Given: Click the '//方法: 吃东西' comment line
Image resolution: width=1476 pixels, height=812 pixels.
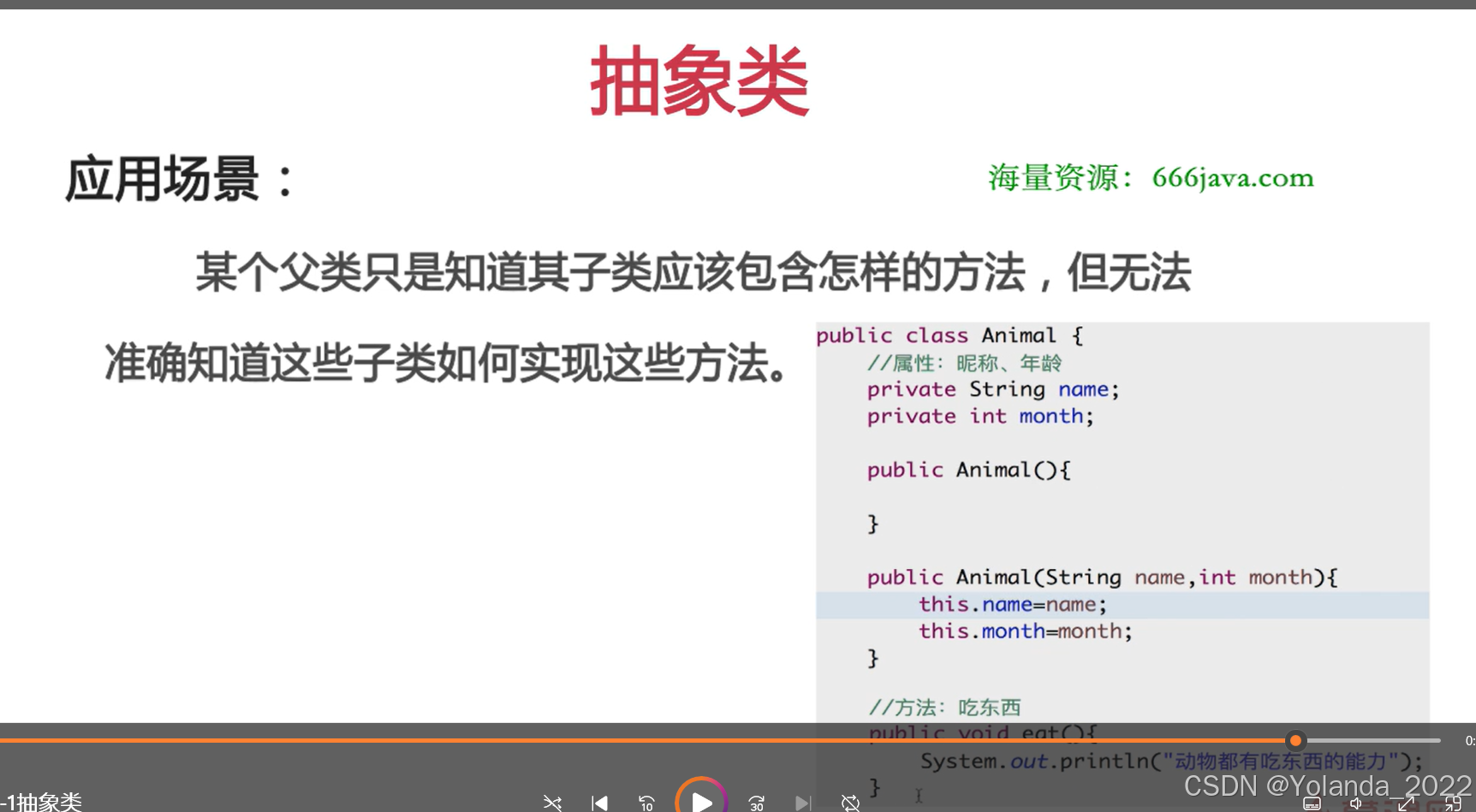Looking at the screenshot, I should 944,707.
